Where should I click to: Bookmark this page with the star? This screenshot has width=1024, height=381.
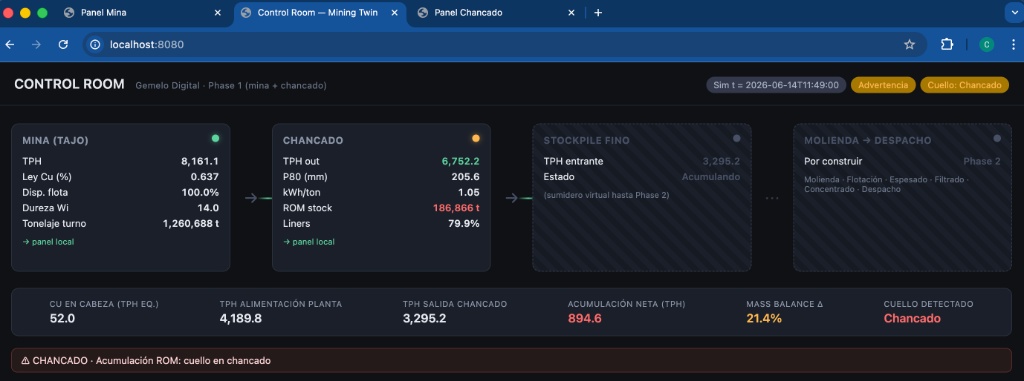909,44
